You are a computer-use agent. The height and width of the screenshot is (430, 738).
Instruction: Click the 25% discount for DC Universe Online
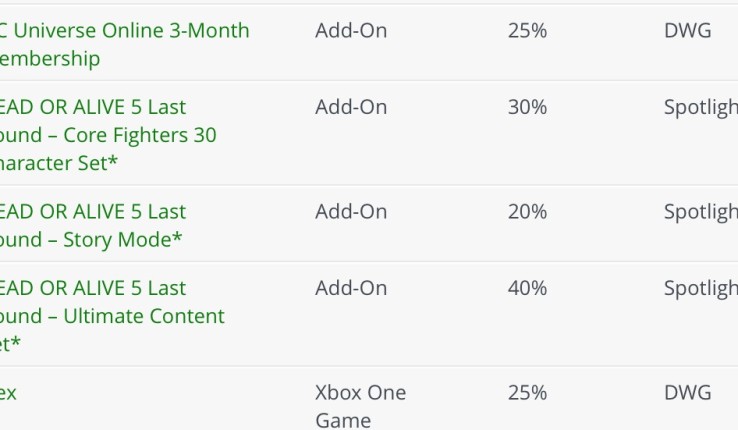527,31
